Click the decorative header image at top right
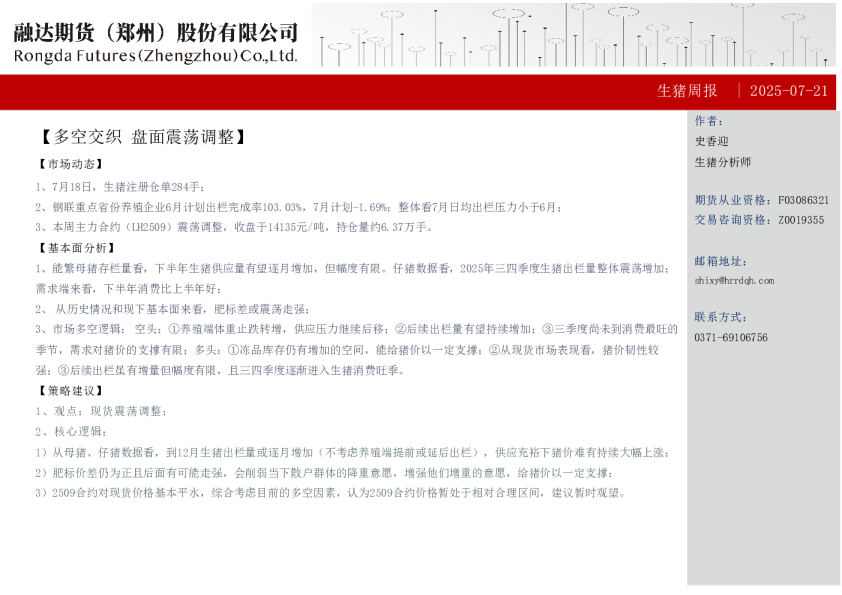This screenshot has height=595, width=842. tap(573, 35)
